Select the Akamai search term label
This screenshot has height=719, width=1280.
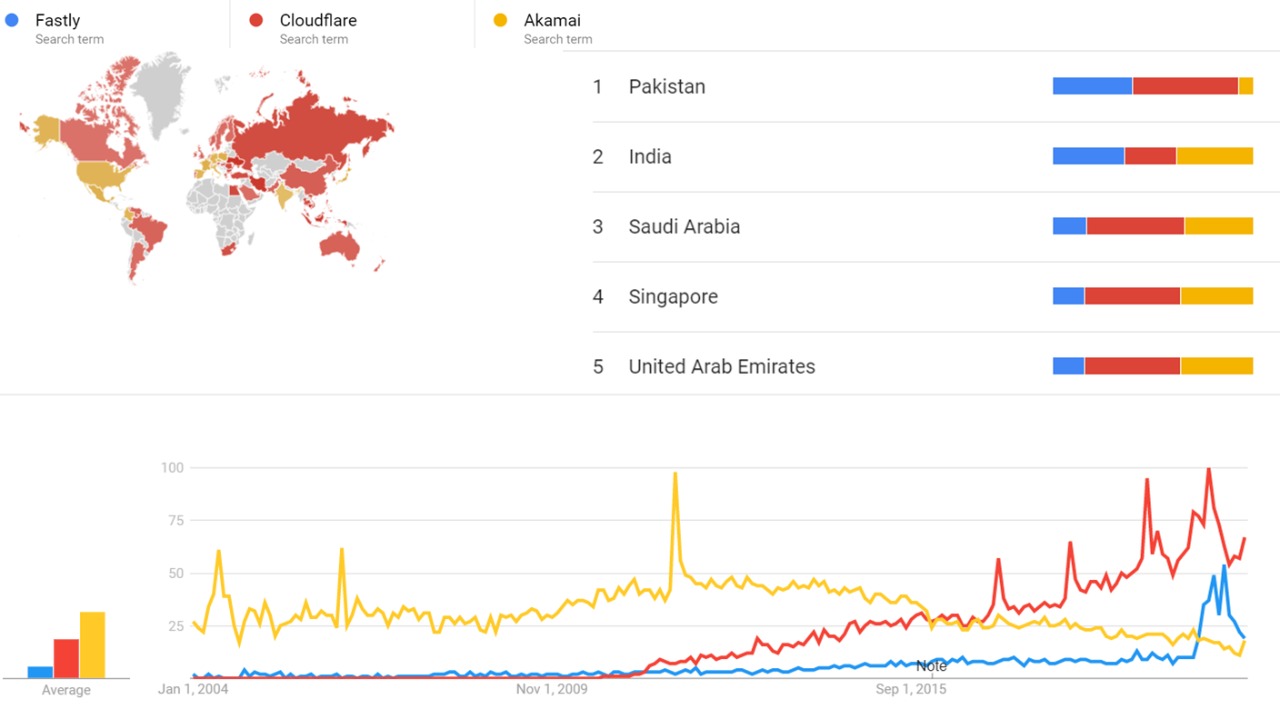coord(552,20)
